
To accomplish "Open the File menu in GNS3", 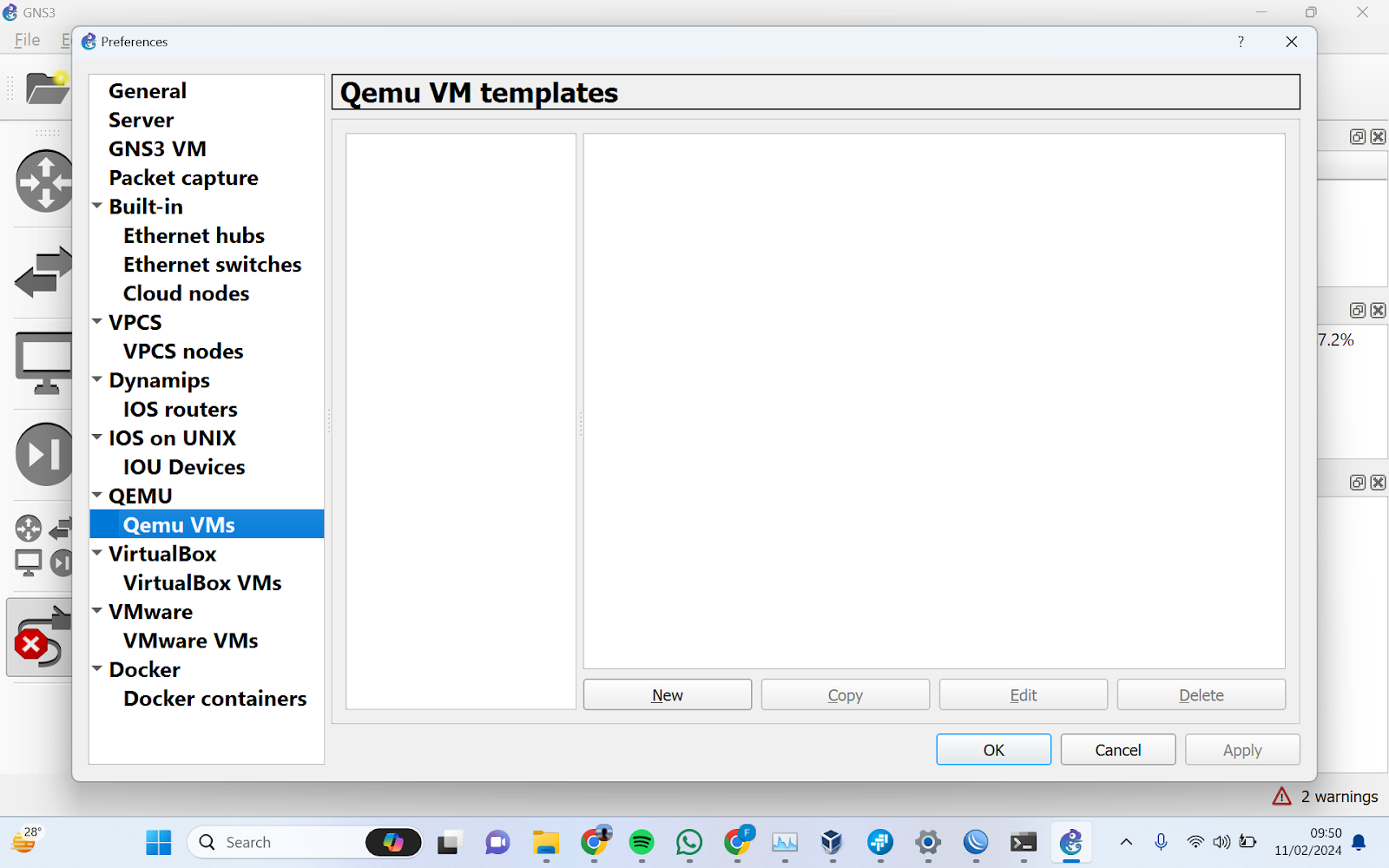I will [x=28, y=40].
